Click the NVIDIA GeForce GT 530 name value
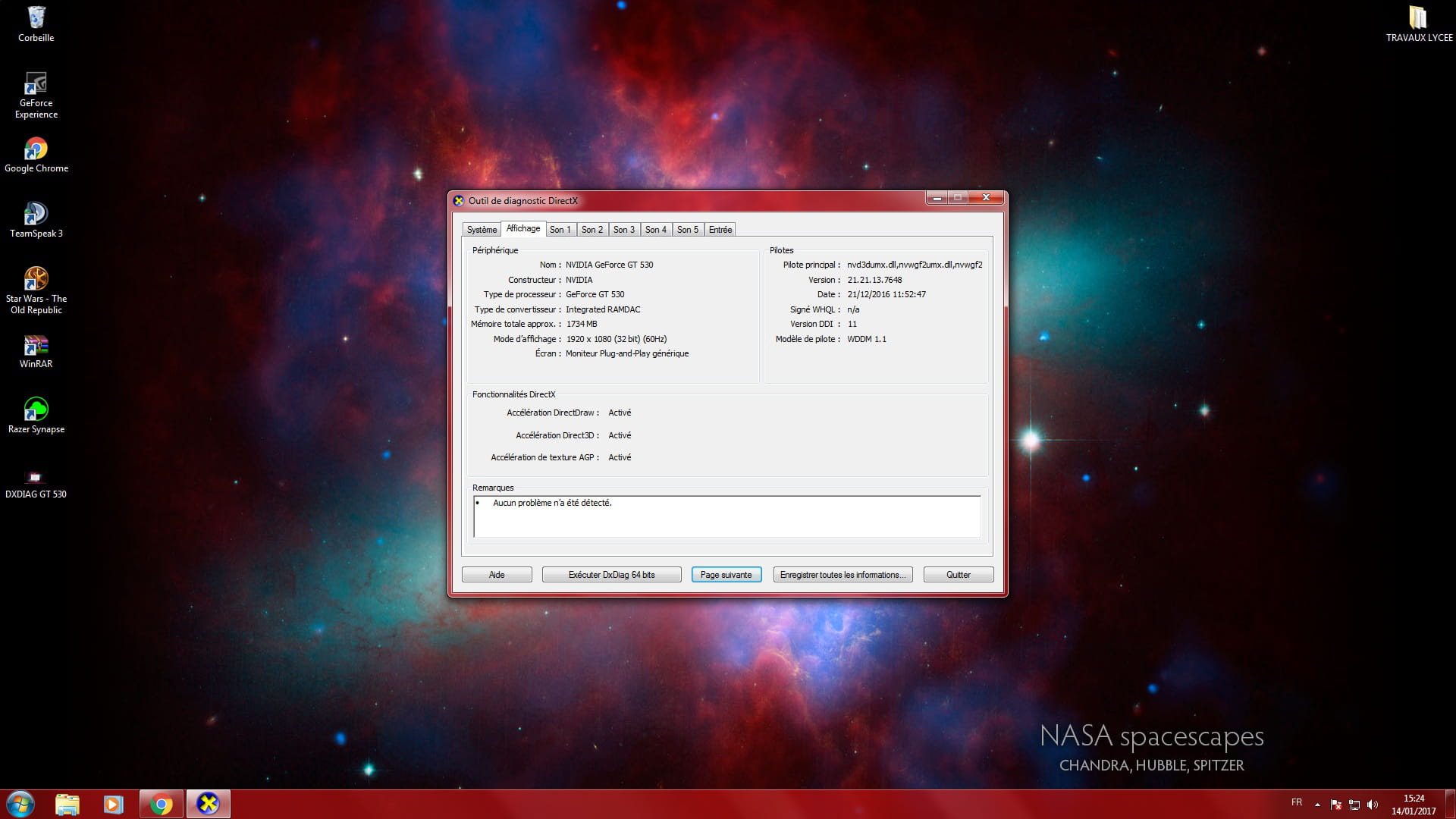The height and width of the screenshot is (819, 1456). 609,265
